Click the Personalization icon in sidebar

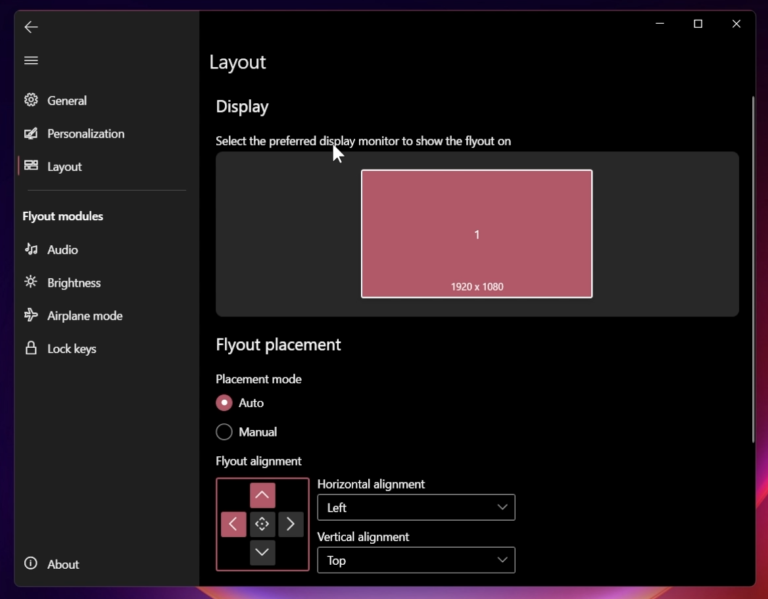click(31, 134)
